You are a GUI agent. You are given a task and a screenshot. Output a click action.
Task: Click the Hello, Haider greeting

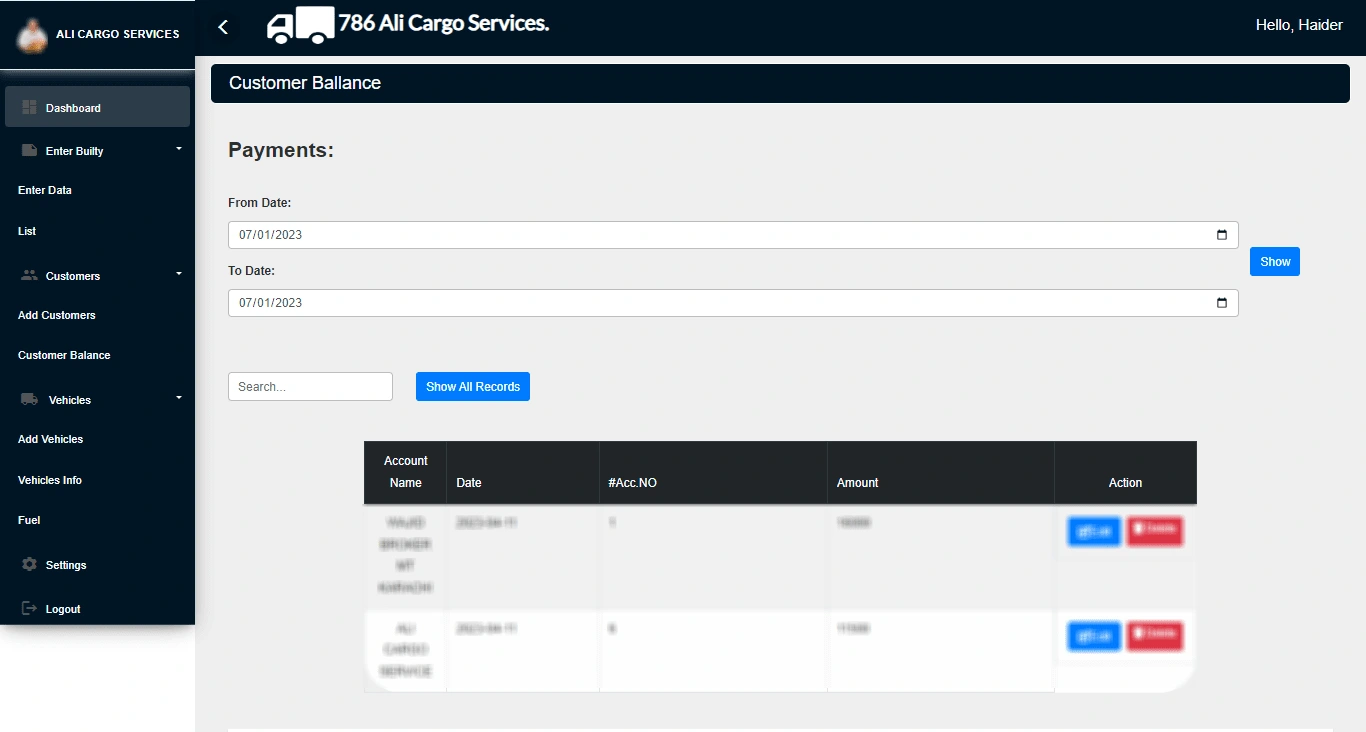(1299, 25)
